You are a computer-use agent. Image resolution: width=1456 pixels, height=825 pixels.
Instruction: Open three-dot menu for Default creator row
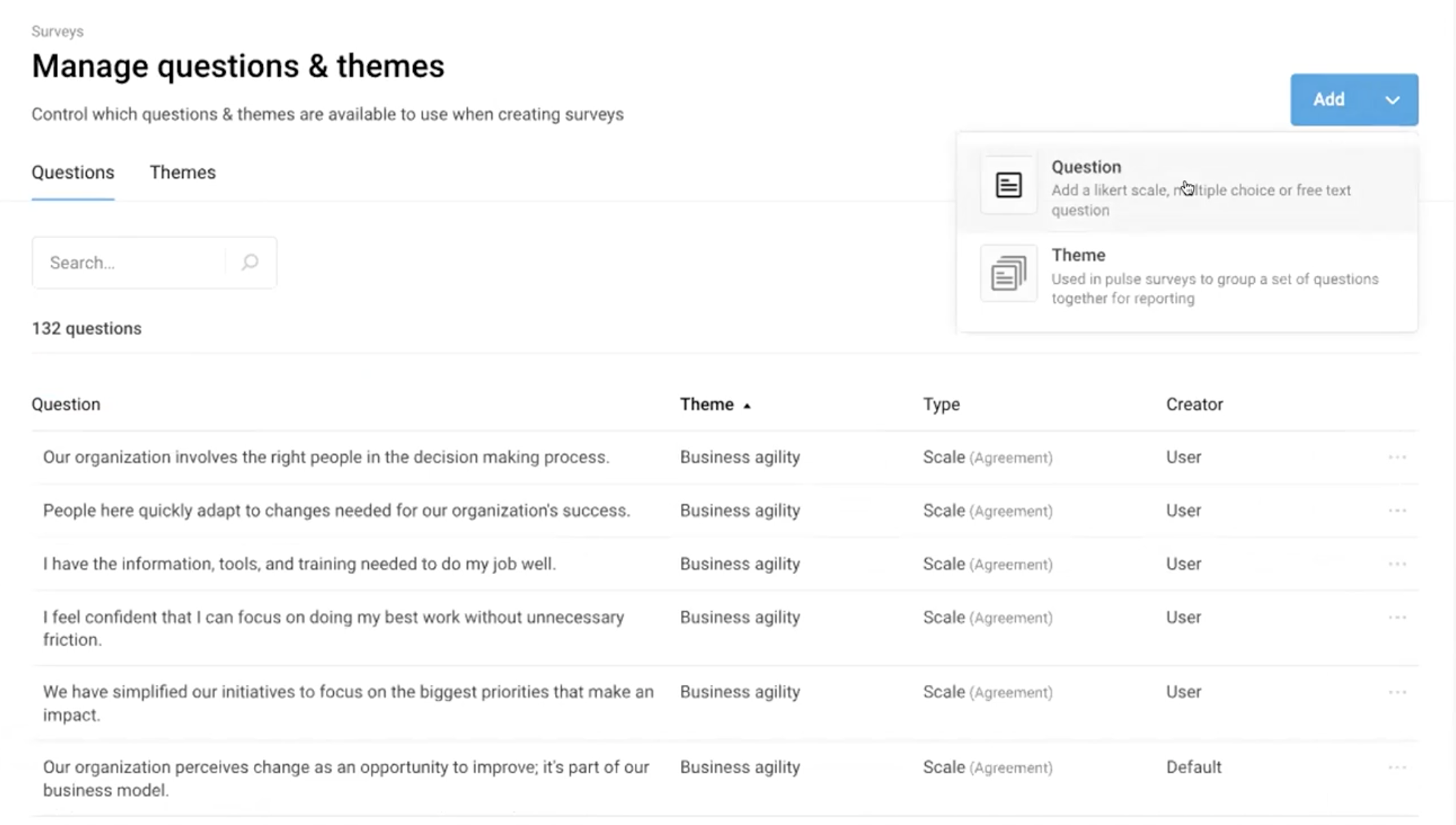1397,768
